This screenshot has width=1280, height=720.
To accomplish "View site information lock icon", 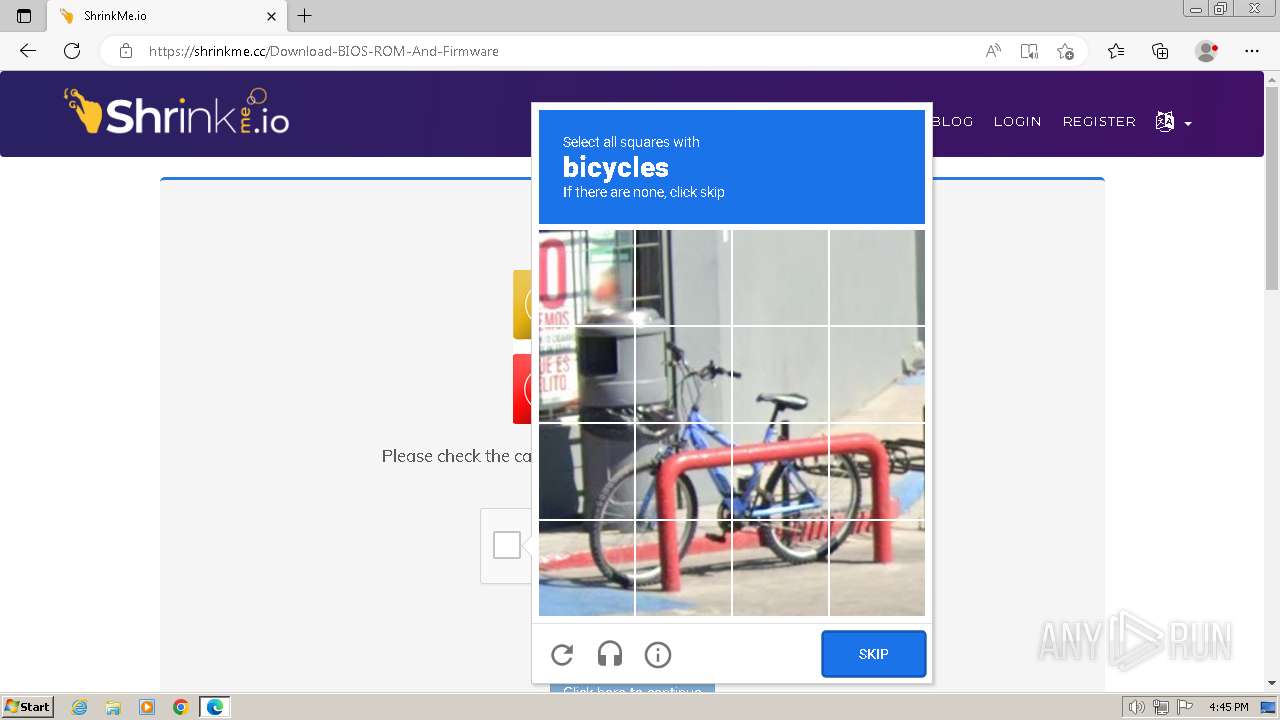I will (126, 51).
